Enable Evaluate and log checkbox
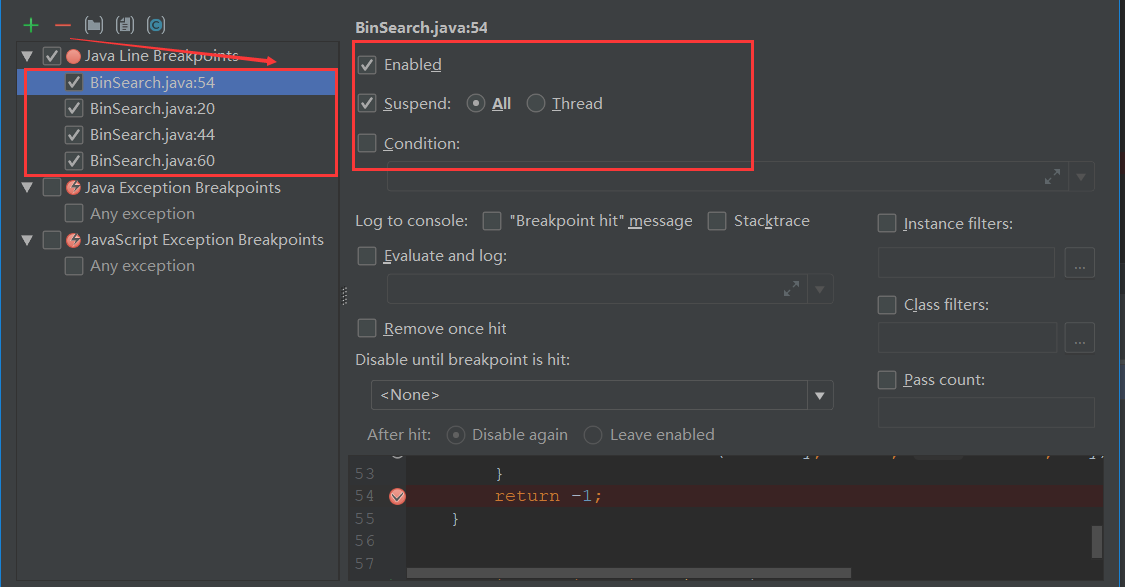1125x587 pixels. point(367,256)
